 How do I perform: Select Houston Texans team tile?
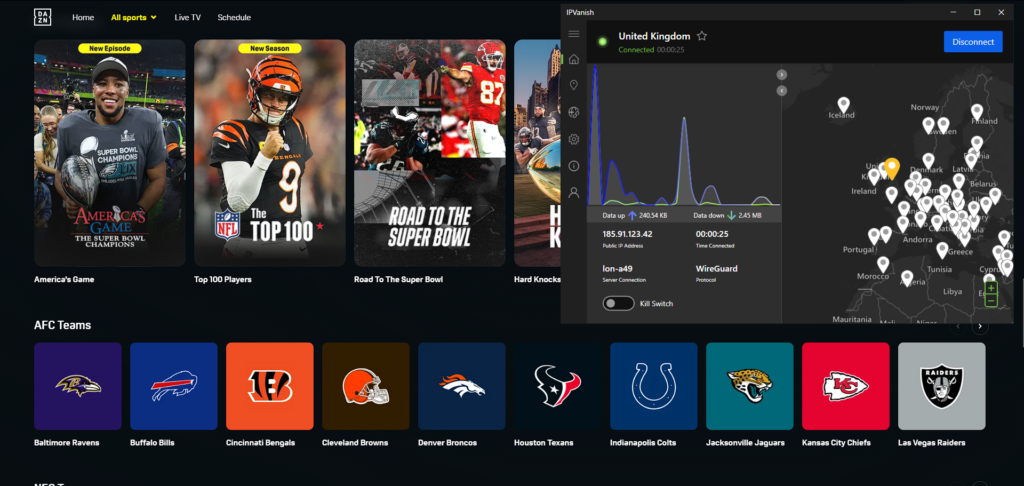coord(558,386)
